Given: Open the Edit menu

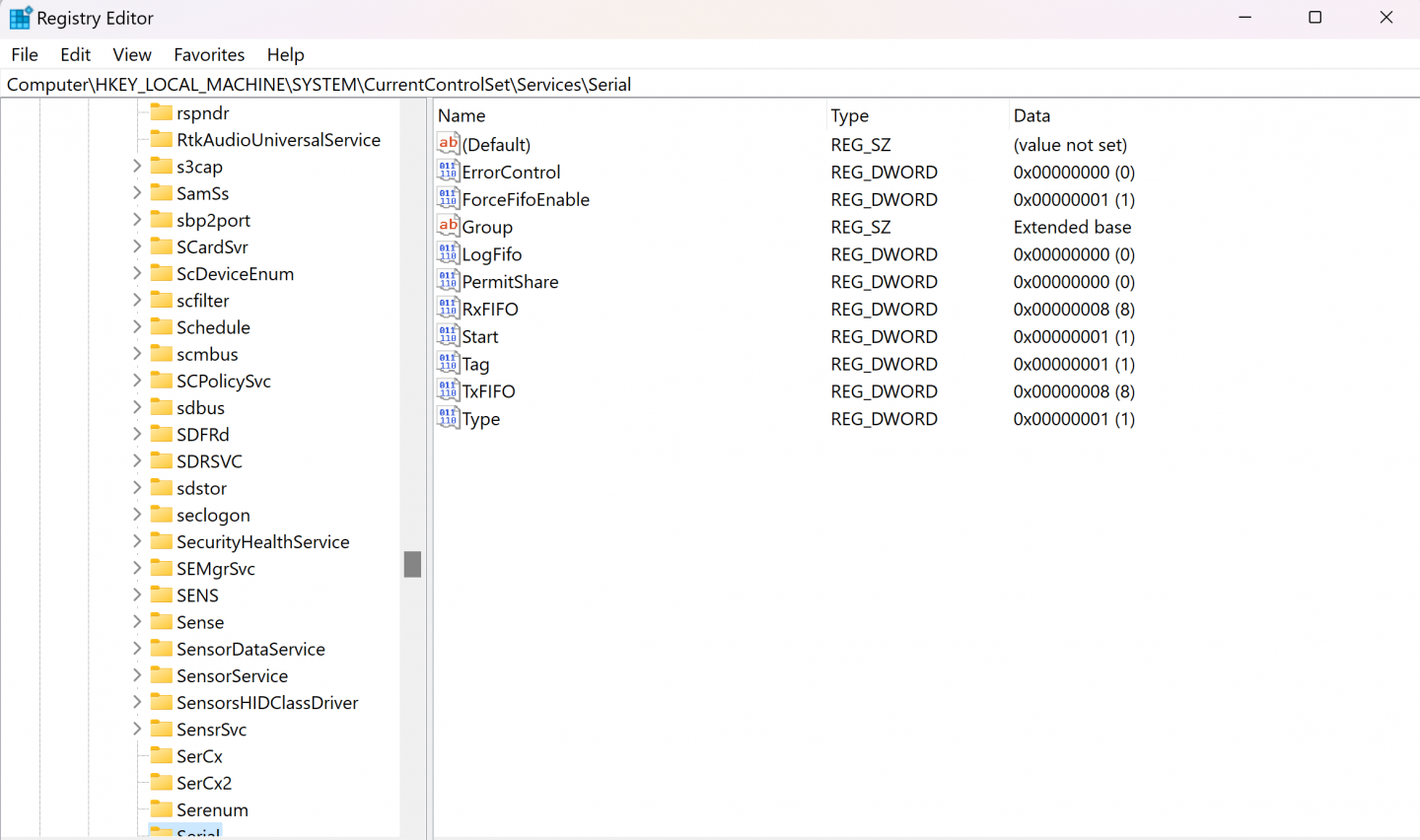Looking at the screenshot, I should [75, 54].
